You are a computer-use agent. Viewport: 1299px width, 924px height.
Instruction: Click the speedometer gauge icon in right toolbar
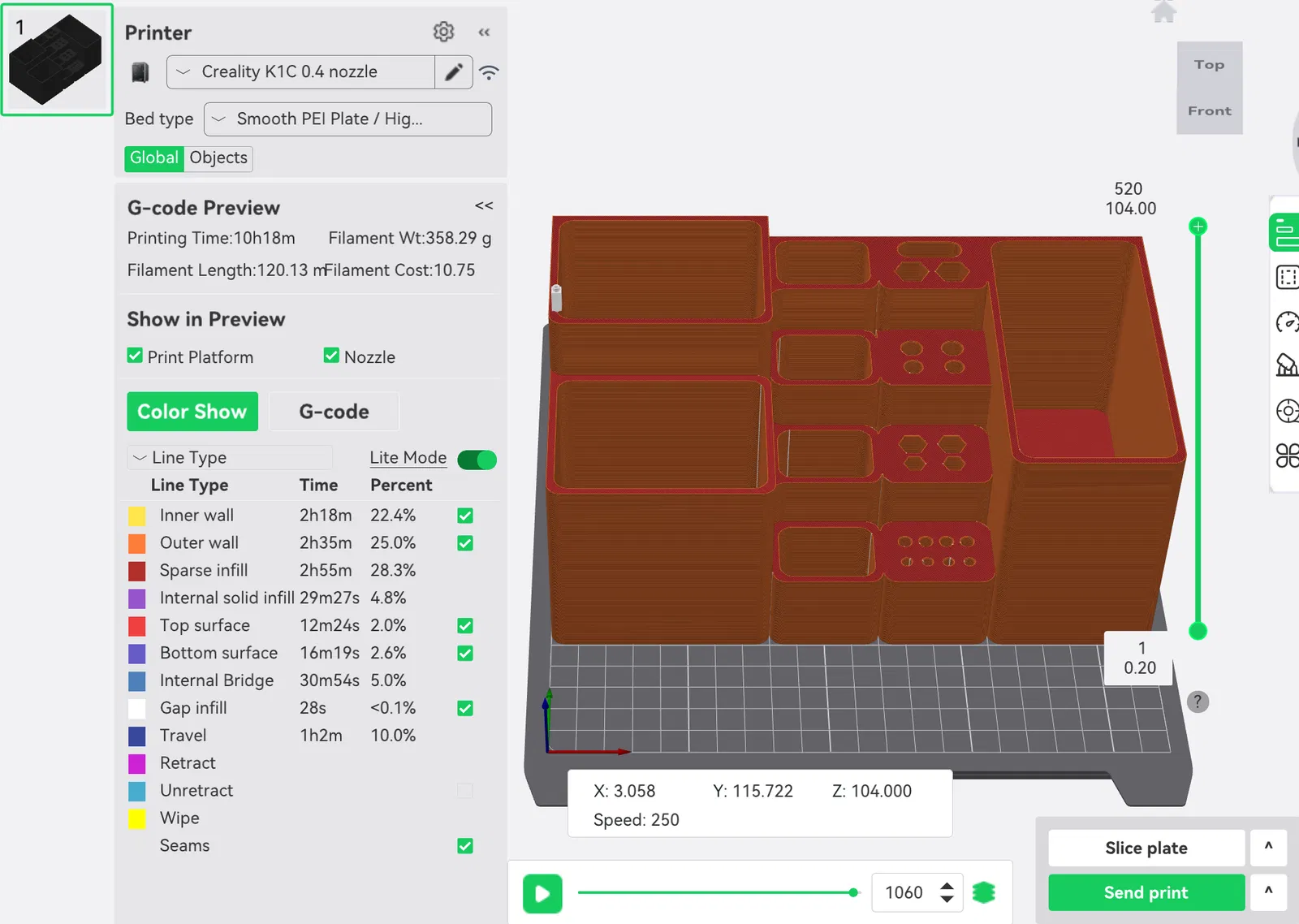(x=1288, y=322)
